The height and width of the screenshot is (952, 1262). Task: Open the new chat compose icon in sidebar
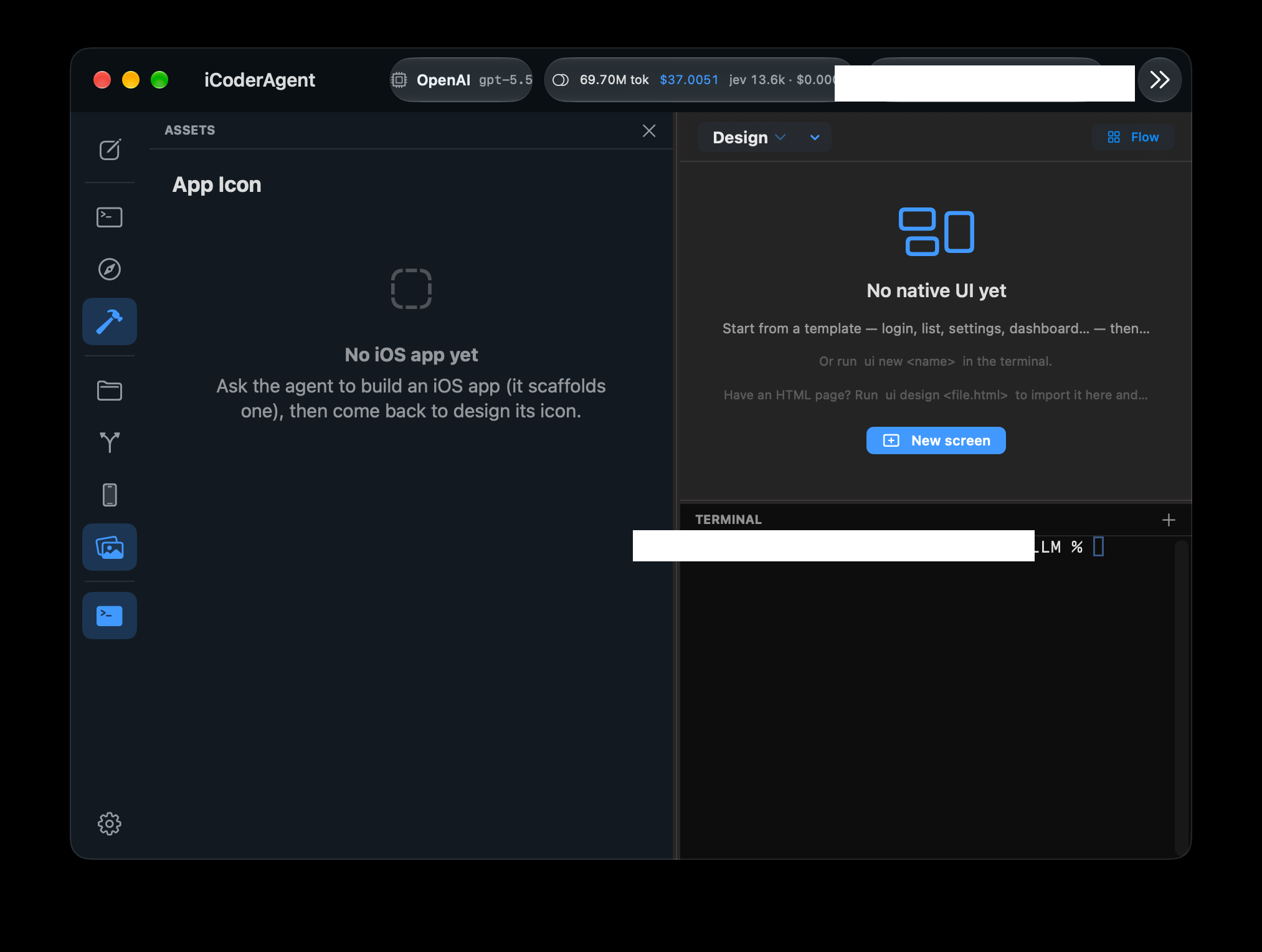[x=110, y=150]
